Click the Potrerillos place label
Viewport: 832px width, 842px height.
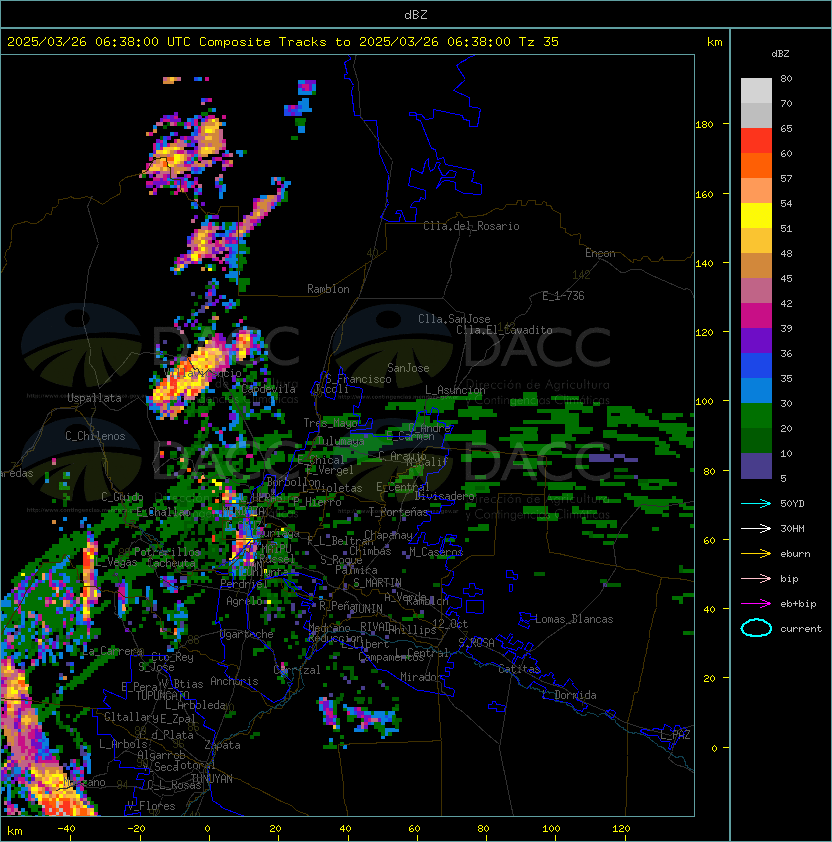[167, 552]
